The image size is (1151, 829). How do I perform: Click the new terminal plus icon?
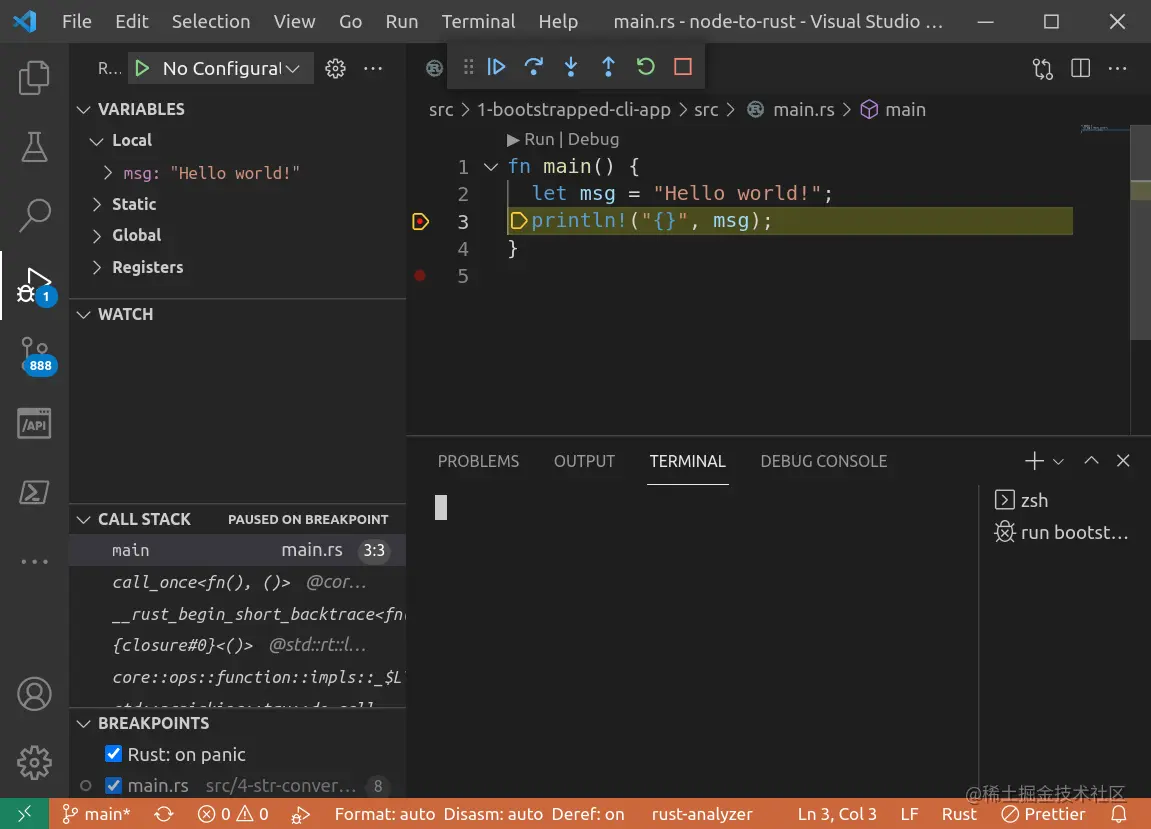pyautogui.click(x=1034, y=460)
